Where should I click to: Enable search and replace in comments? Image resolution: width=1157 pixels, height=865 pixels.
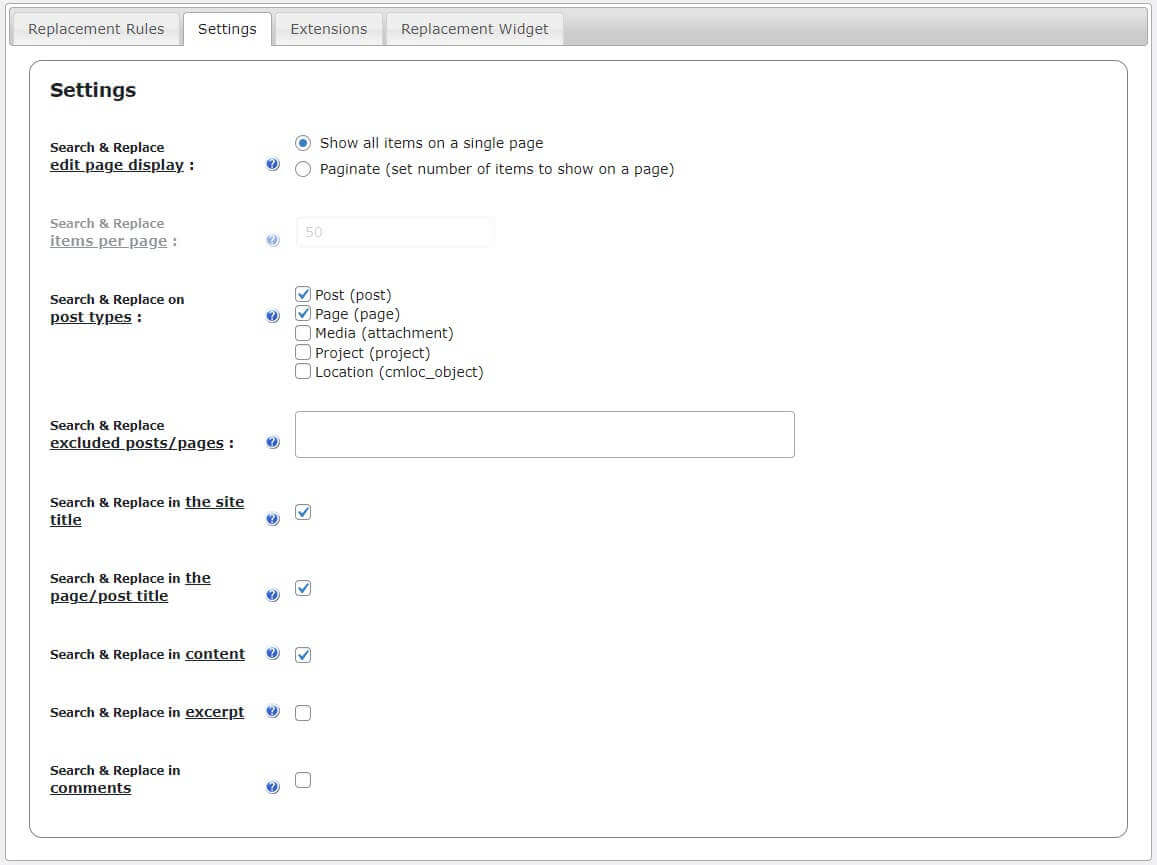point(303,780)
